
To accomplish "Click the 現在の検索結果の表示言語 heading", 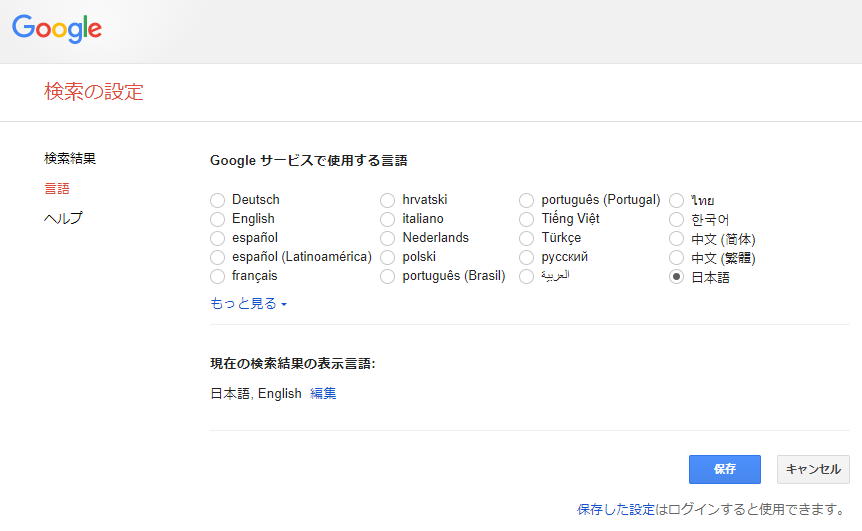I will (x=292, y=363).
